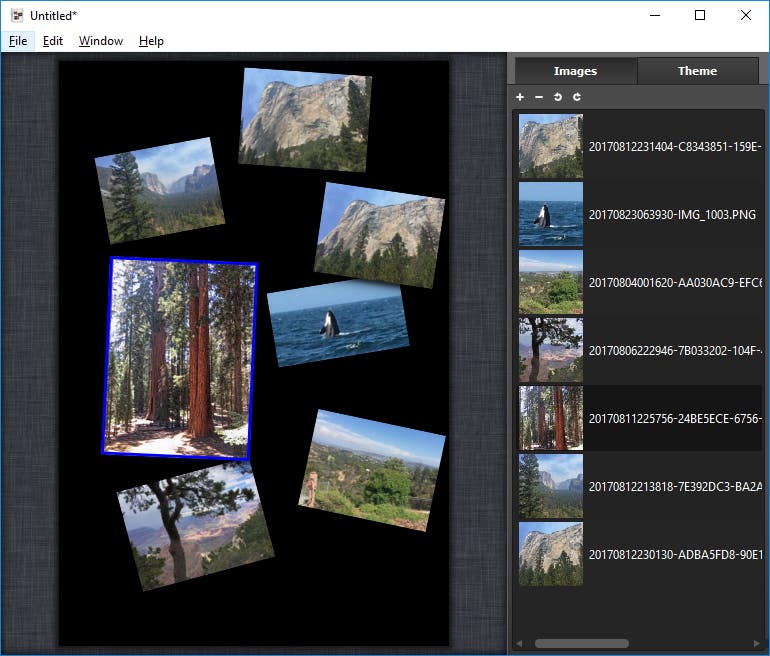Click the remove image minus icon
The height and width of the screenshot is (656, 770).
539,97
